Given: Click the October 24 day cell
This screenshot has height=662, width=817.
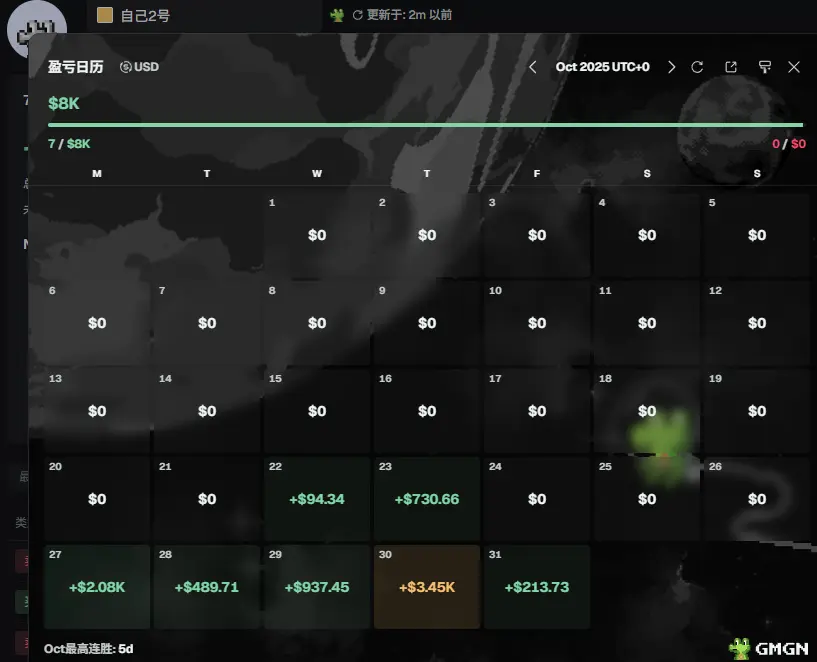Looking at the screenshot, I should [537, 499].
